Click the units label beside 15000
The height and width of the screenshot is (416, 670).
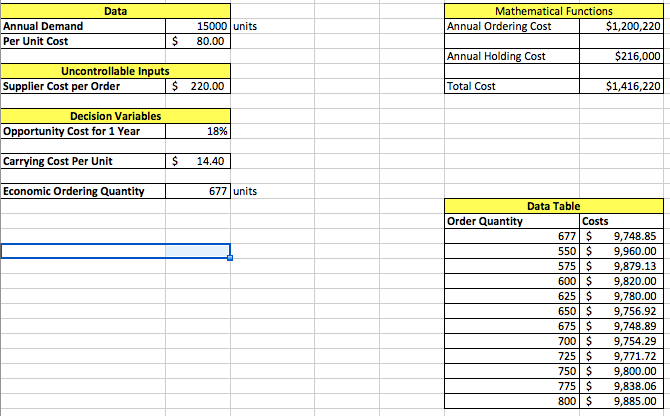[x=245, y=26]
